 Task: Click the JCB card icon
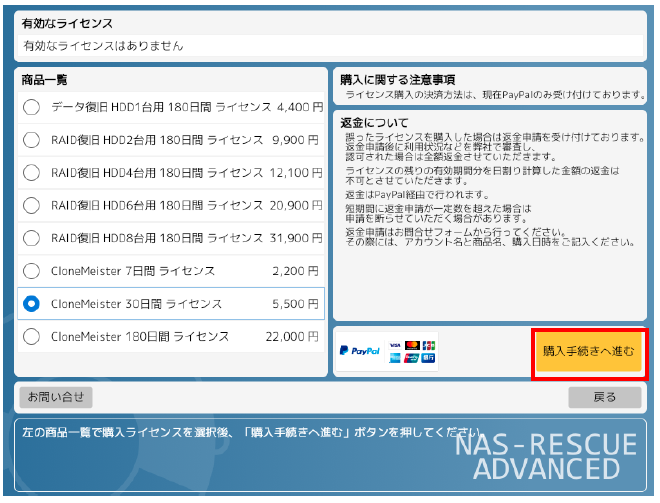click(x=428, y=345)
